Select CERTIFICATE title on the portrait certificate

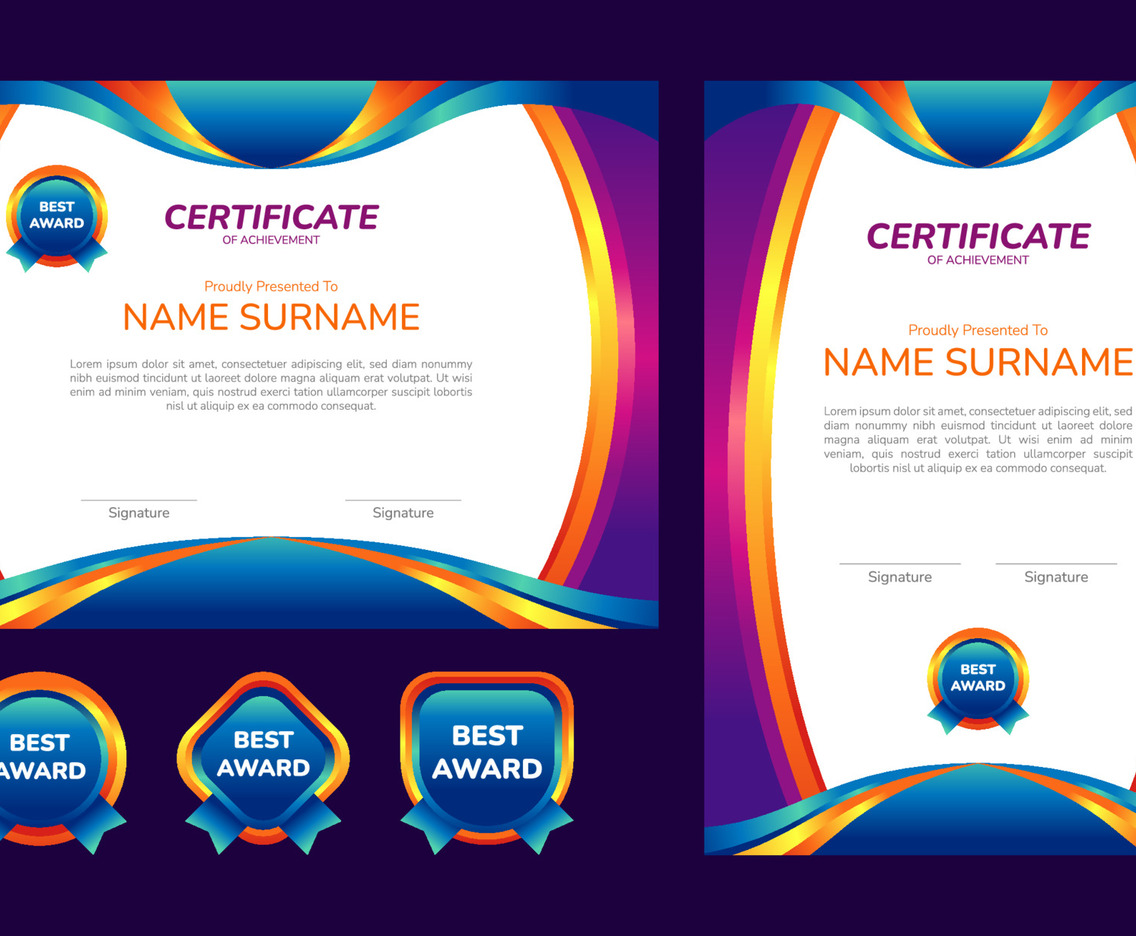[978, 236]
